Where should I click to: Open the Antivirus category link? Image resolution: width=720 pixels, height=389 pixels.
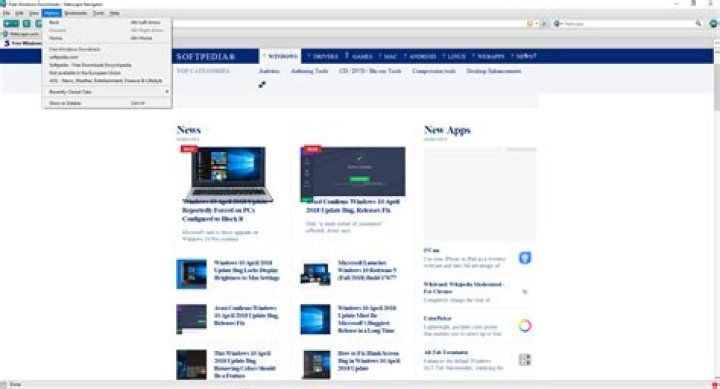point(269,71)
